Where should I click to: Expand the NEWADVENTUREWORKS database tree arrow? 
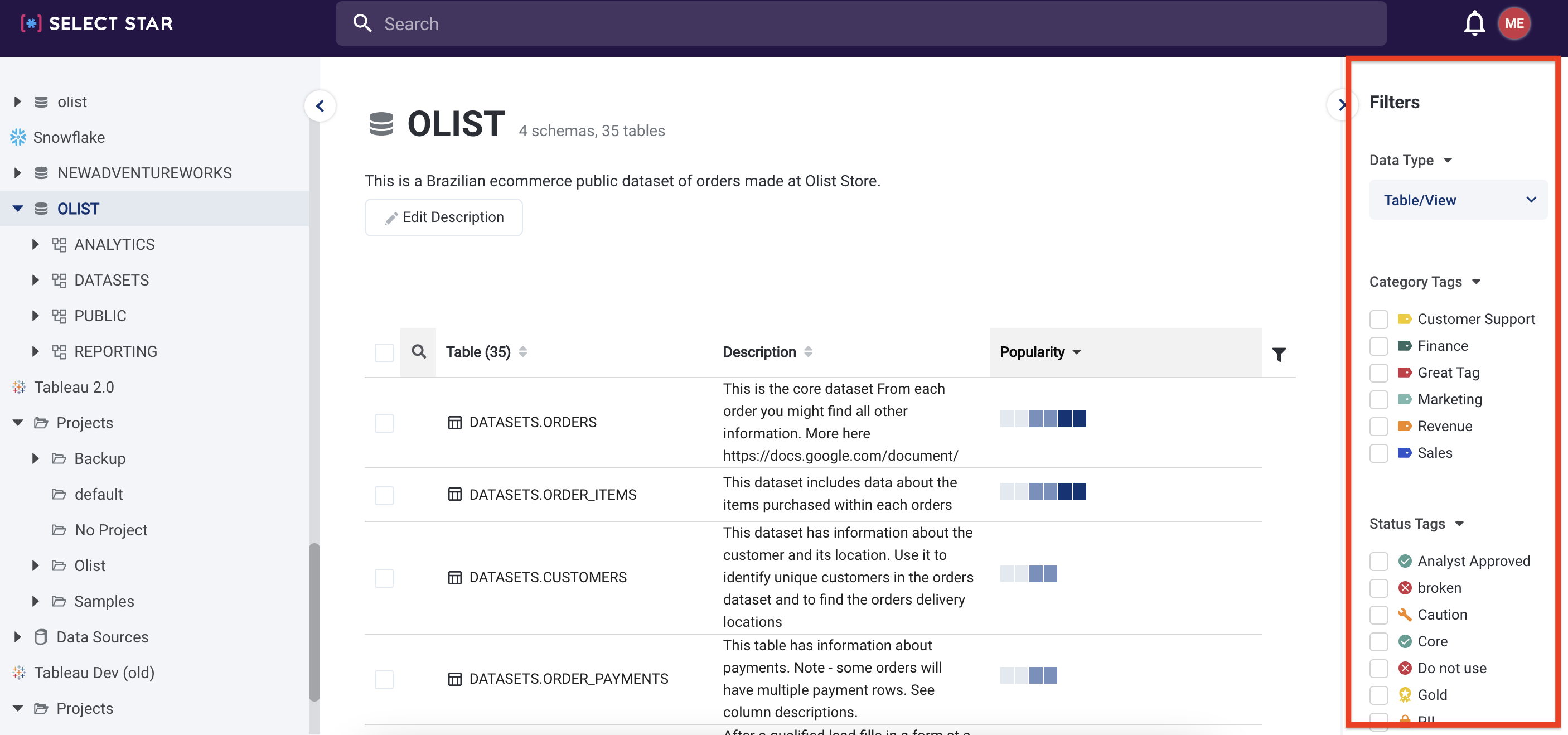(17, 173)
